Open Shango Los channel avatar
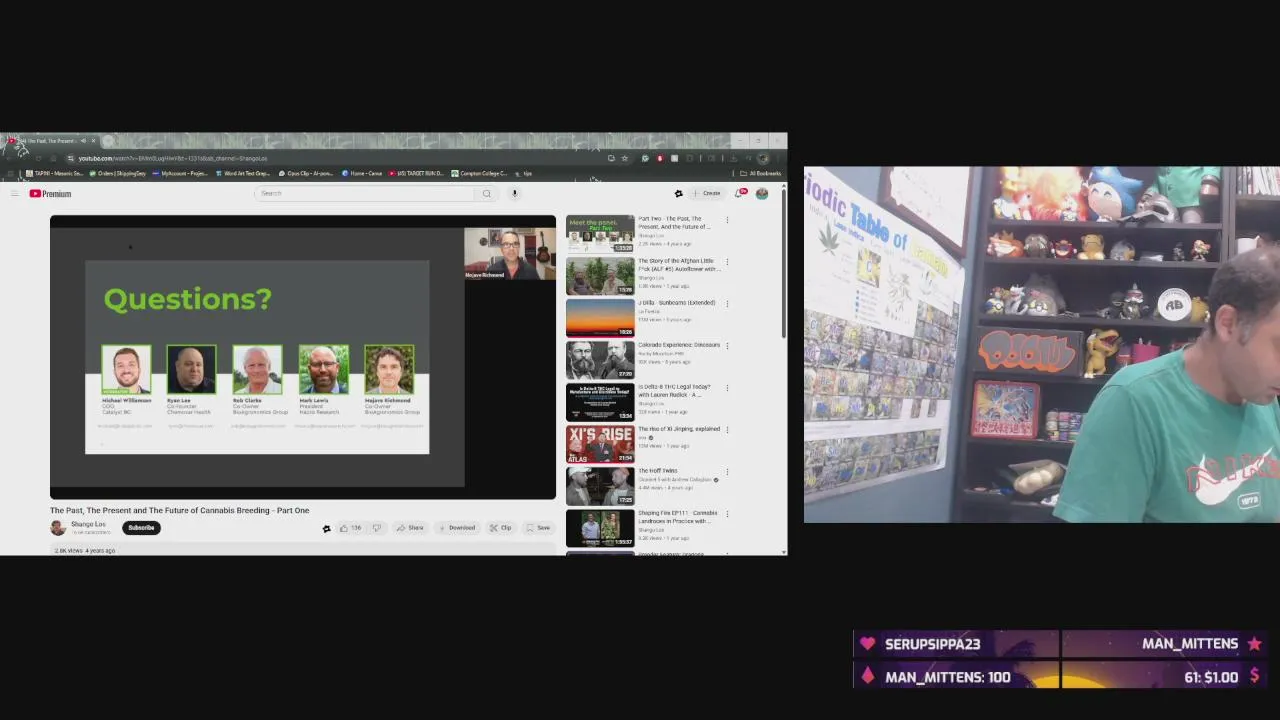 pyautogui.click(x=58, y=528)
